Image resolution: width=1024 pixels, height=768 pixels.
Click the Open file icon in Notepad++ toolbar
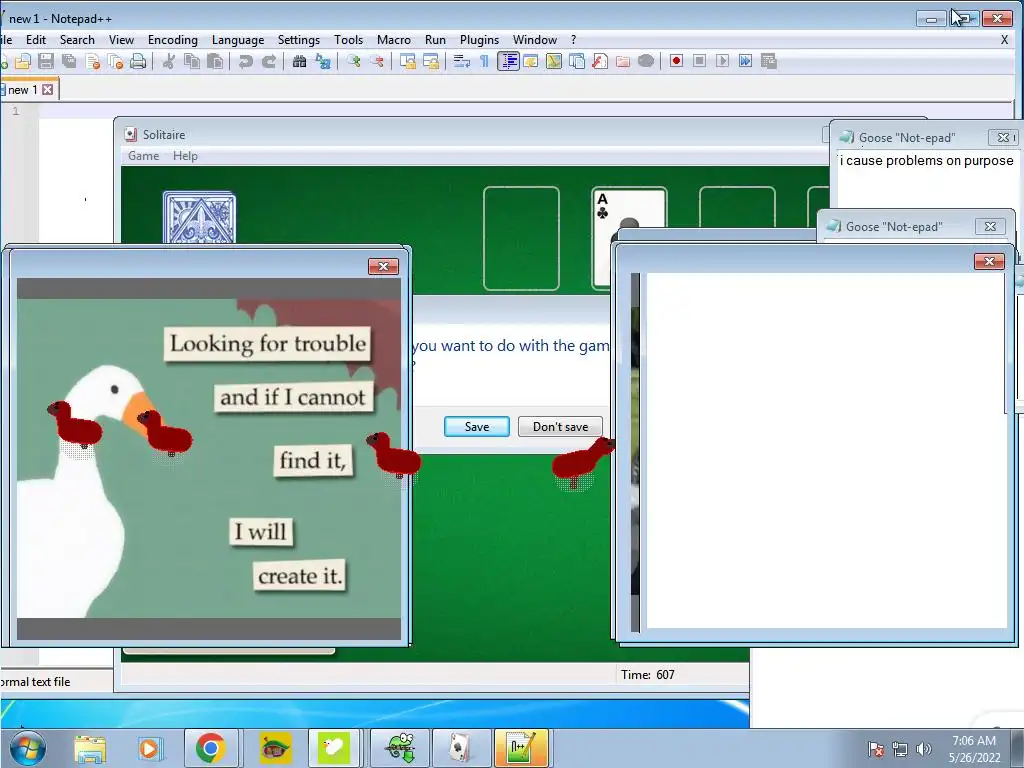click(23, 61)
